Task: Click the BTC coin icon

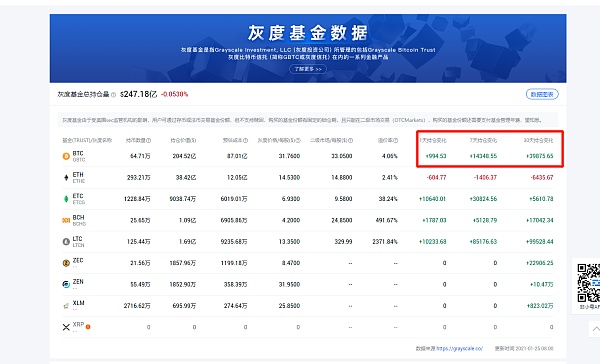Action: pyautogui.click(x=66, y=156)
